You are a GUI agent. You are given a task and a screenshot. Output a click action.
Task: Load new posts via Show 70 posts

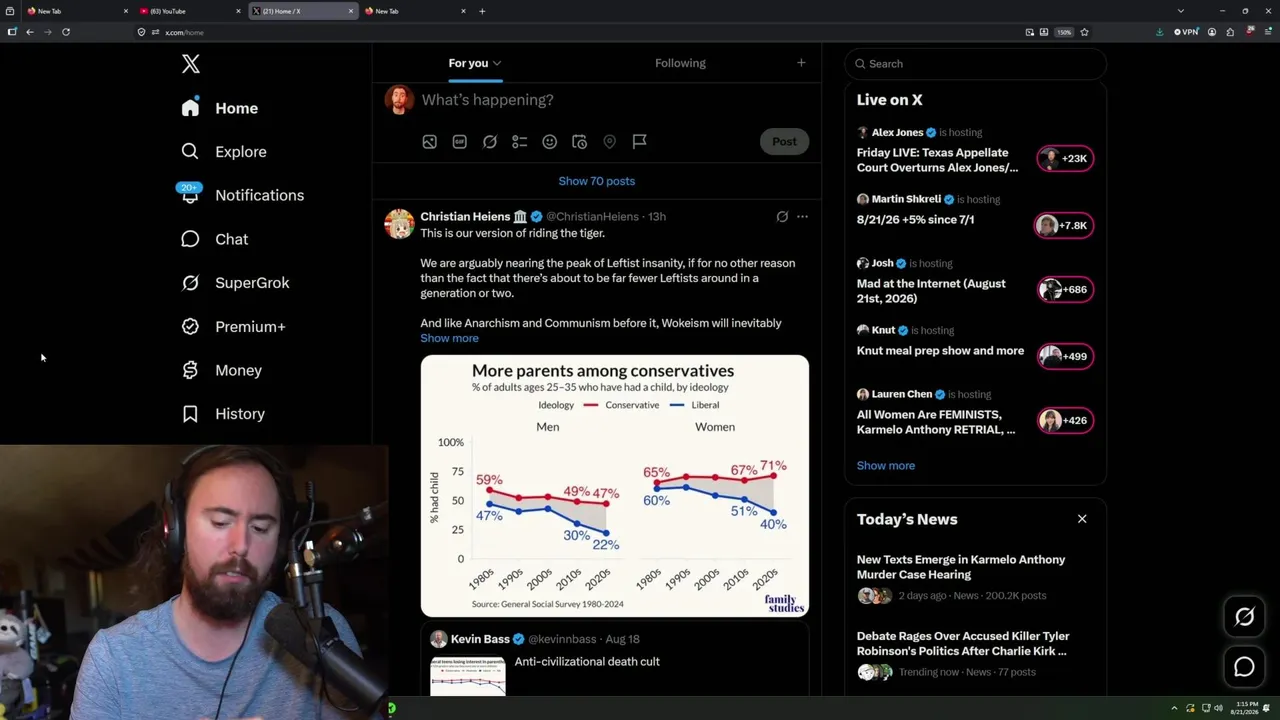coord(597,181)
